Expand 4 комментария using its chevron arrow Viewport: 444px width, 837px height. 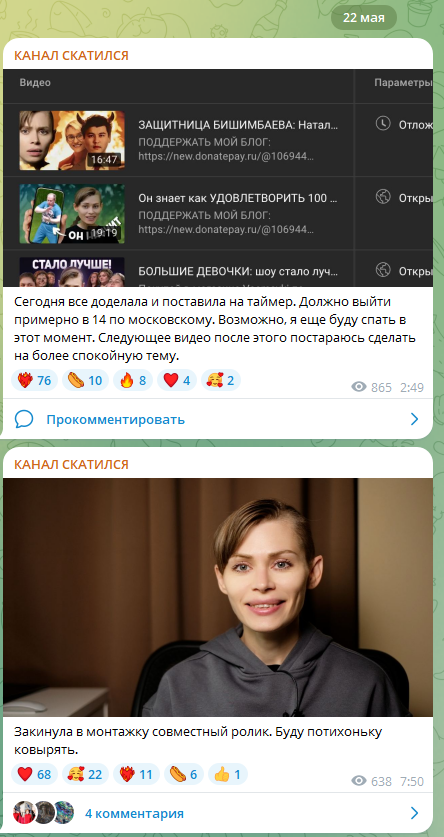(x=414, y=814)
